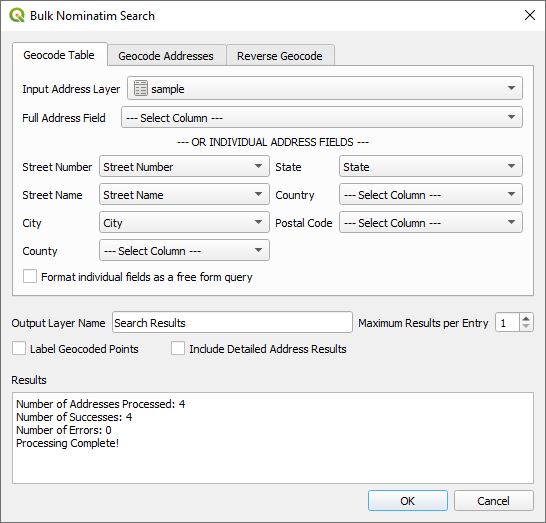Click the Cancel button
546x523 pixels.
coord(493,501)
